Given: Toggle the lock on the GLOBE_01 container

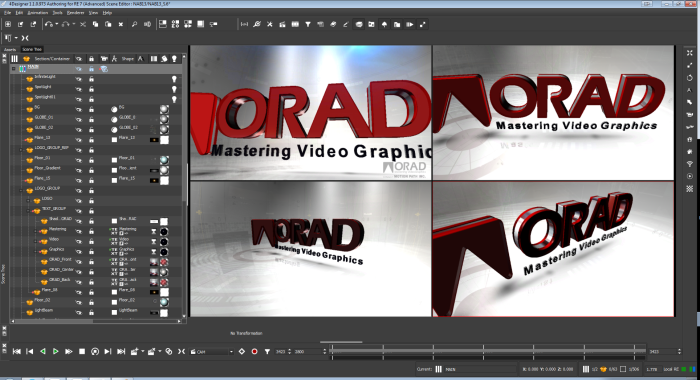Looking at the screenshot, I should coord(91,119).
